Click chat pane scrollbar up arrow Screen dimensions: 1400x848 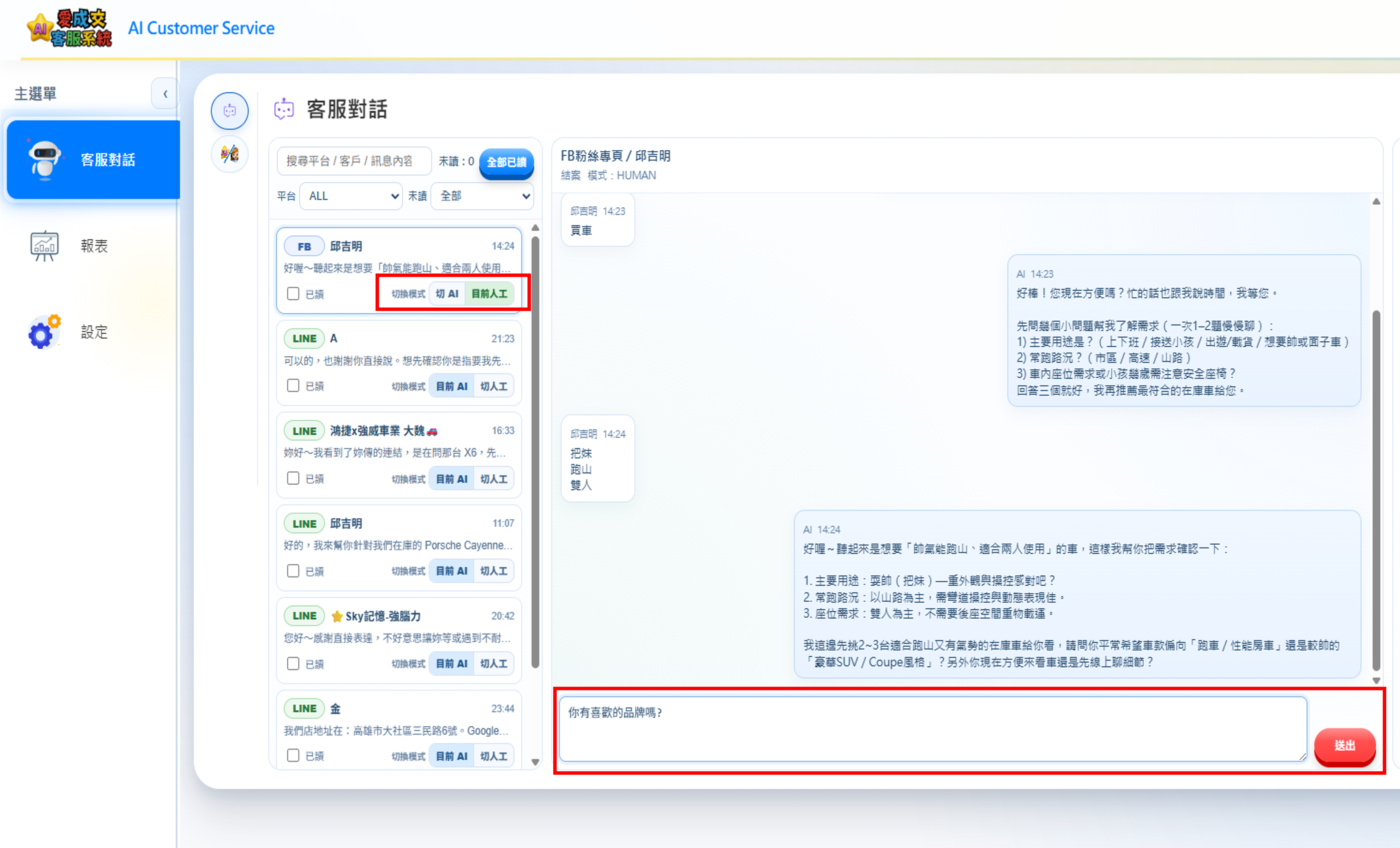coord(1376,202)
